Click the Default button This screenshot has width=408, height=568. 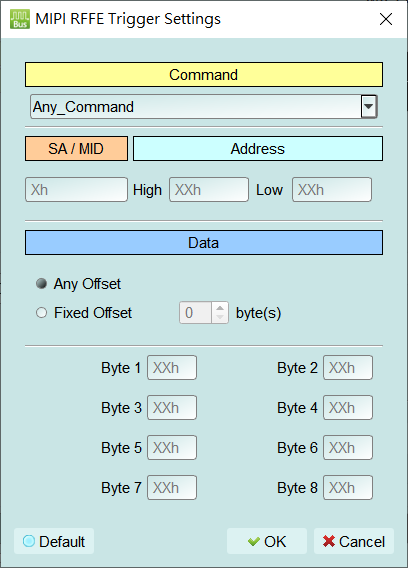pos(54,541)
